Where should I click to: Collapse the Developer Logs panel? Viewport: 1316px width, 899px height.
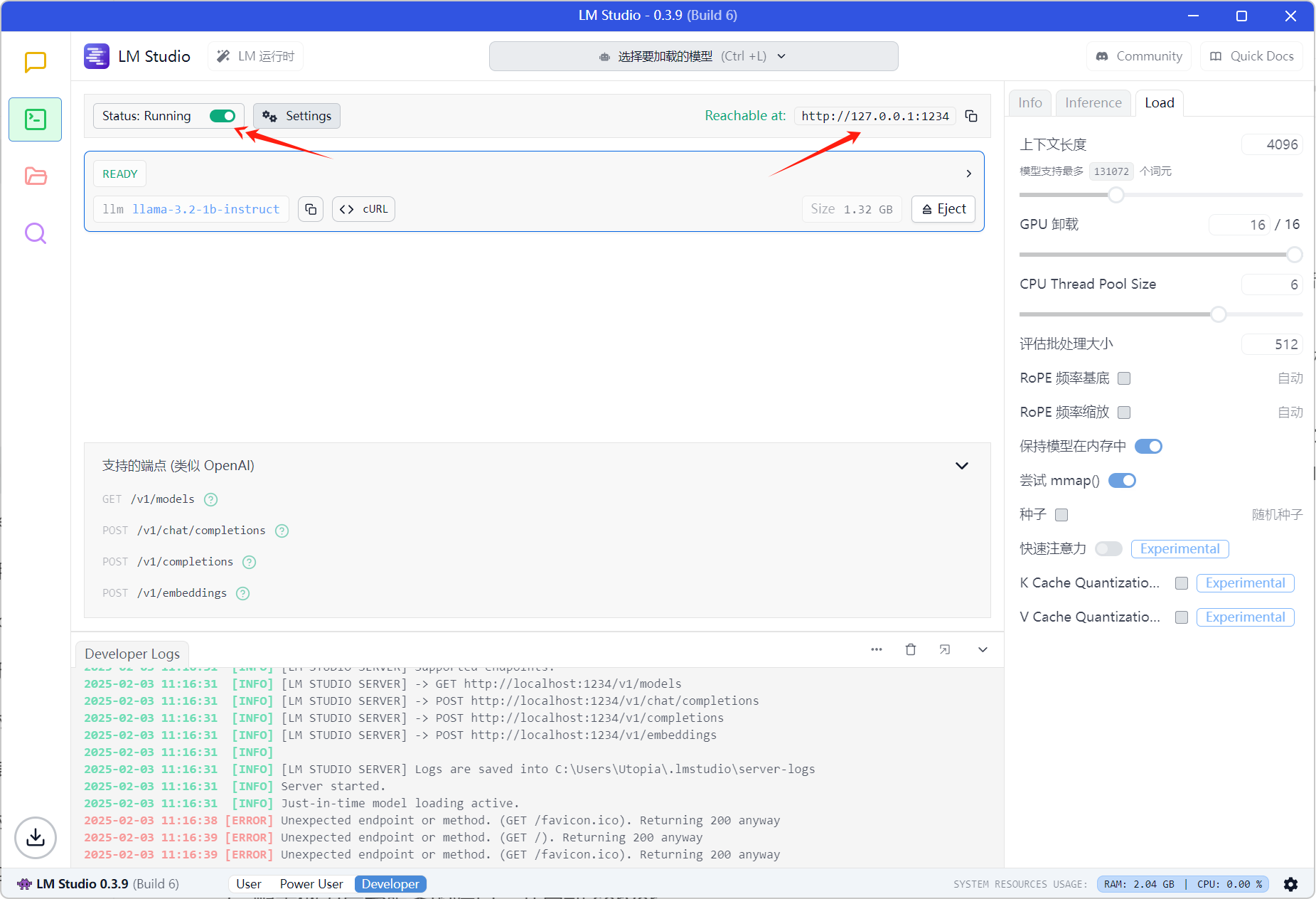(x=983, y=649)
